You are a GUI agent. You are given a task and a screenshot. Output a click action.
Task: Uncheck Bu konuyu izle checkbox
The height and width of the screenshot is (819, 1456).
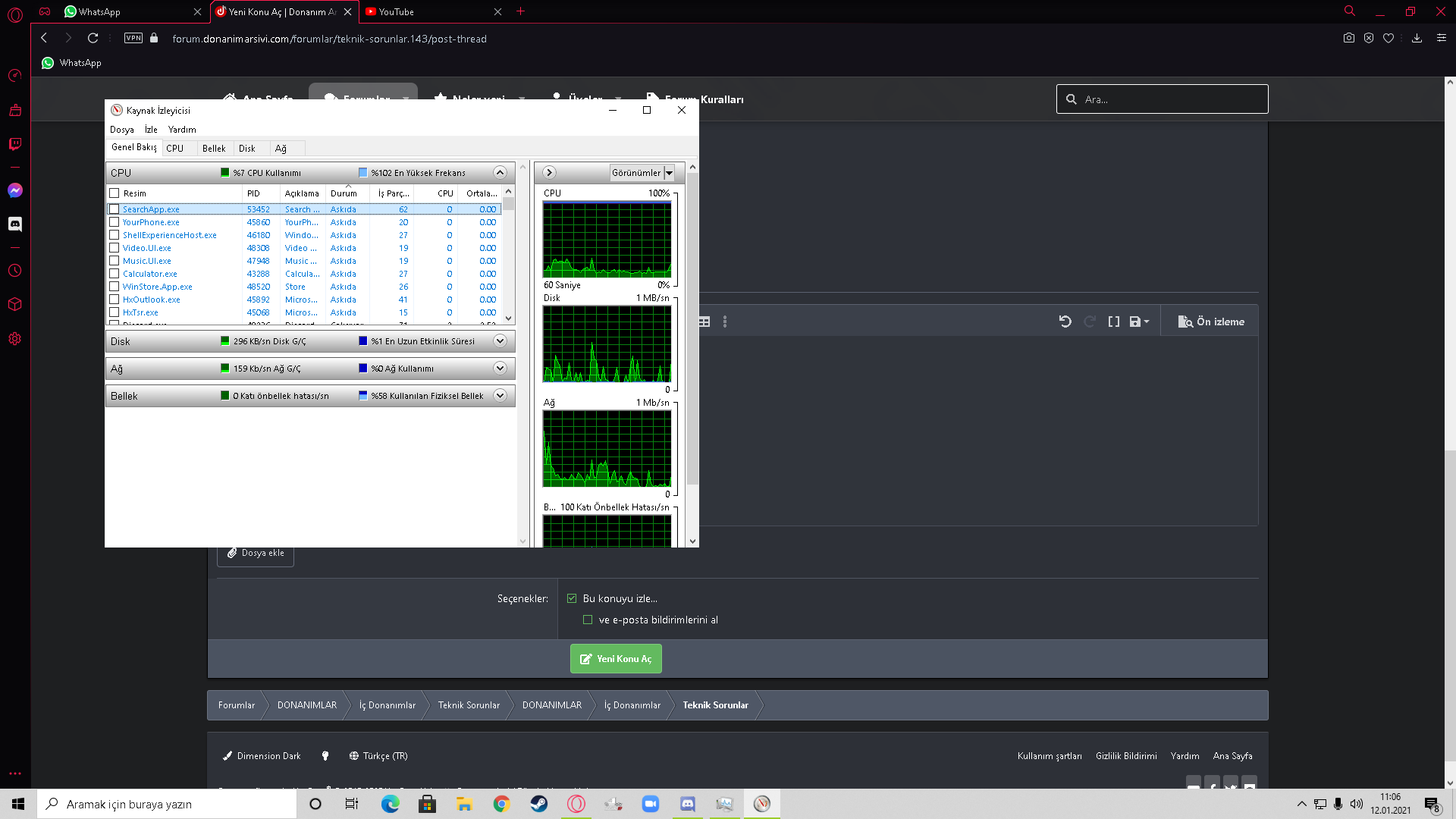click(572, 598)
